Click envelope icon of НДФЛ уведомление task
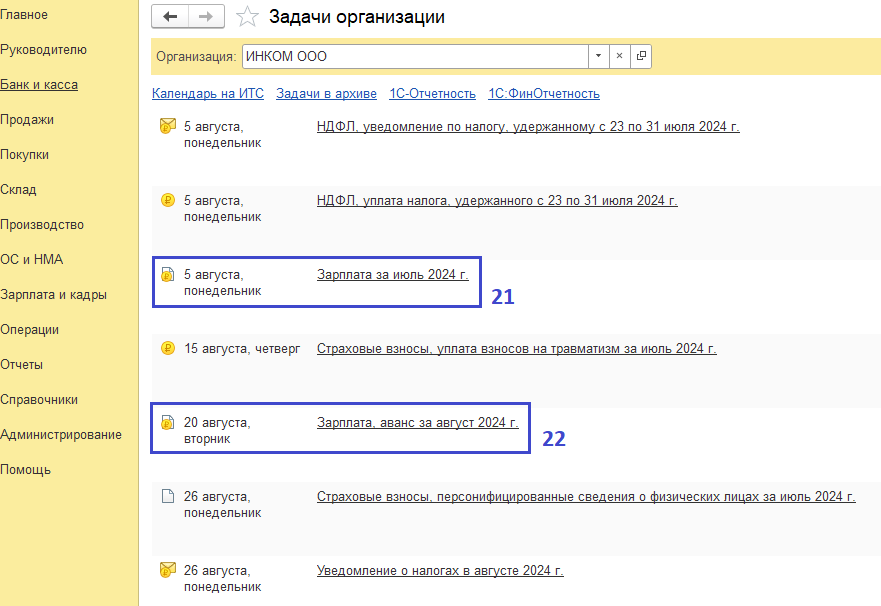The width and height of the screenshot is (881, 606). [x=167, y=127]
